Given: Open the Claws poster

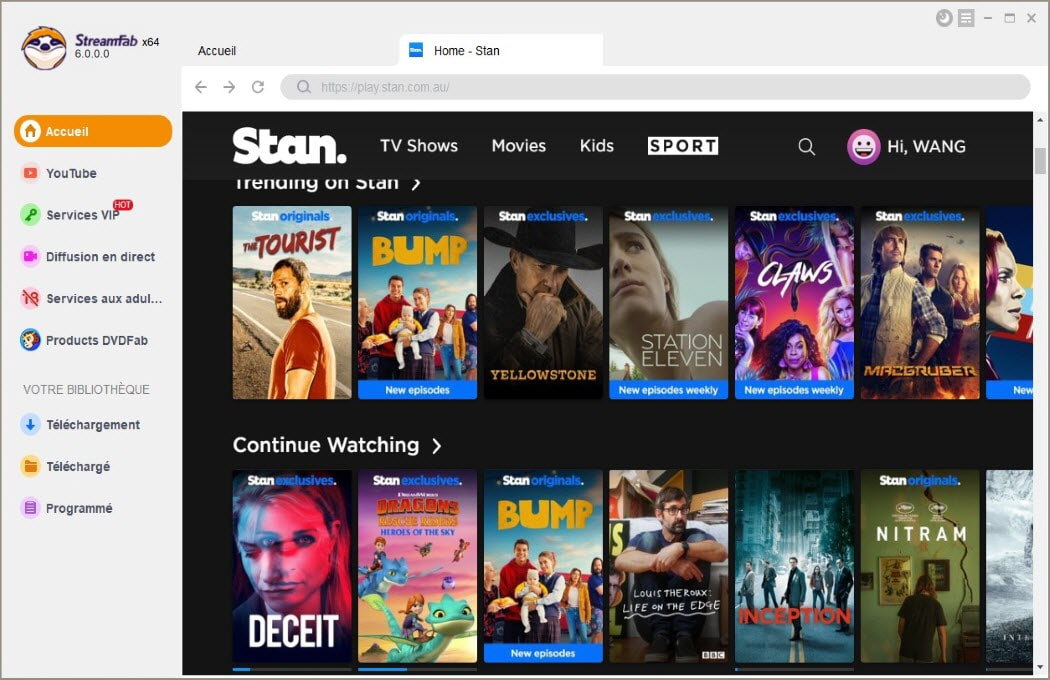Looking at the screenshot, I should (x=794, y=302).
